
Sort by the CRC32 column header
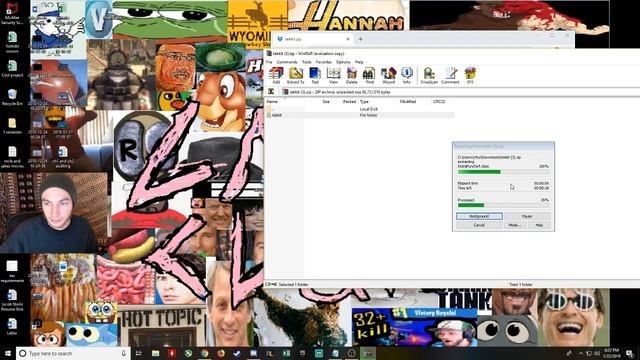coord(439,102)
